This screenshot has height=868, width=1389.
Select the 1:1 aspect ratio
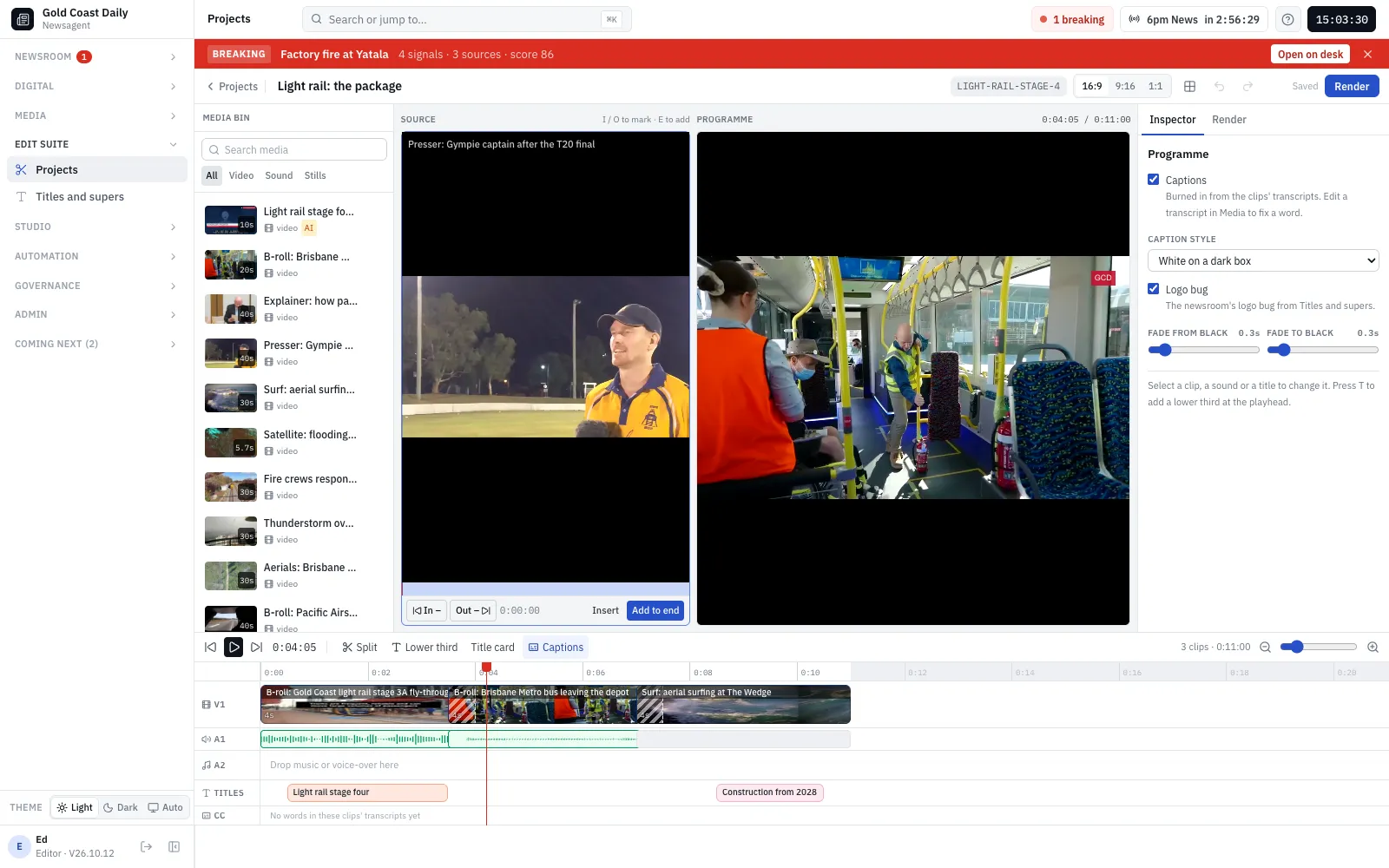click(x=1155, y=86)
